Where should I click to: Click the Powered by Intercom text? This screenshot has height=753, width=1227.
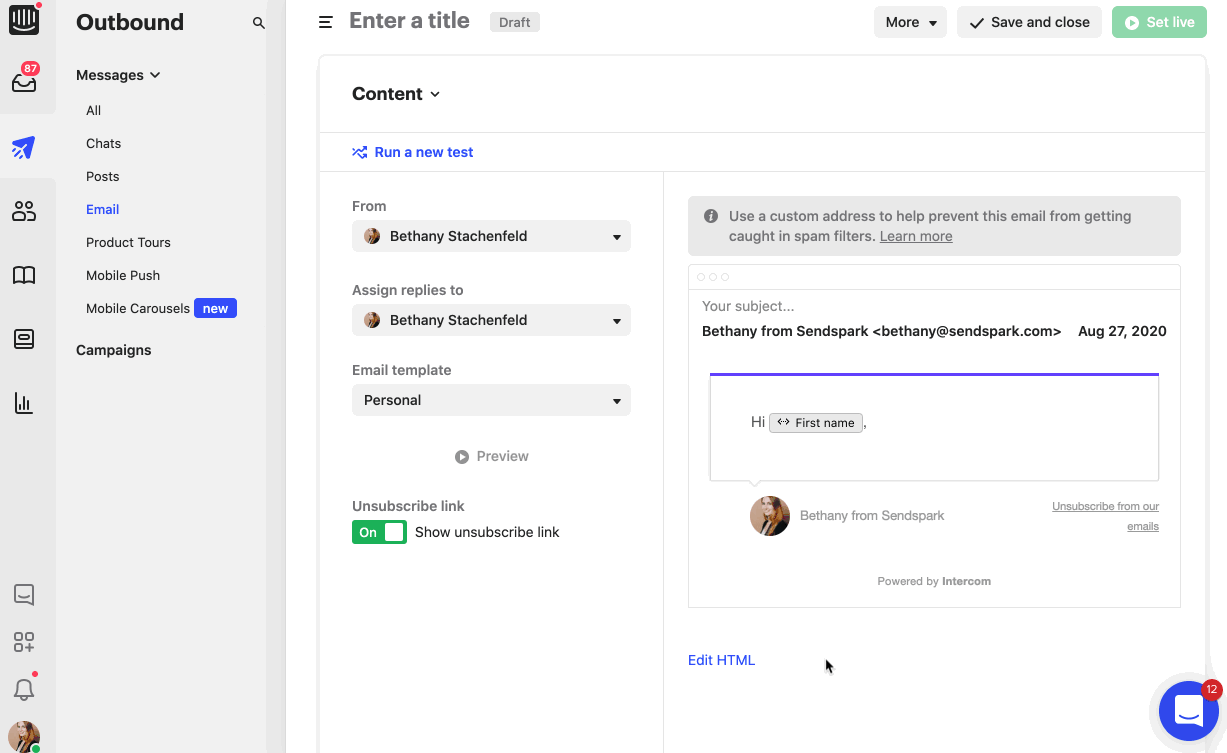click(934, 581)
